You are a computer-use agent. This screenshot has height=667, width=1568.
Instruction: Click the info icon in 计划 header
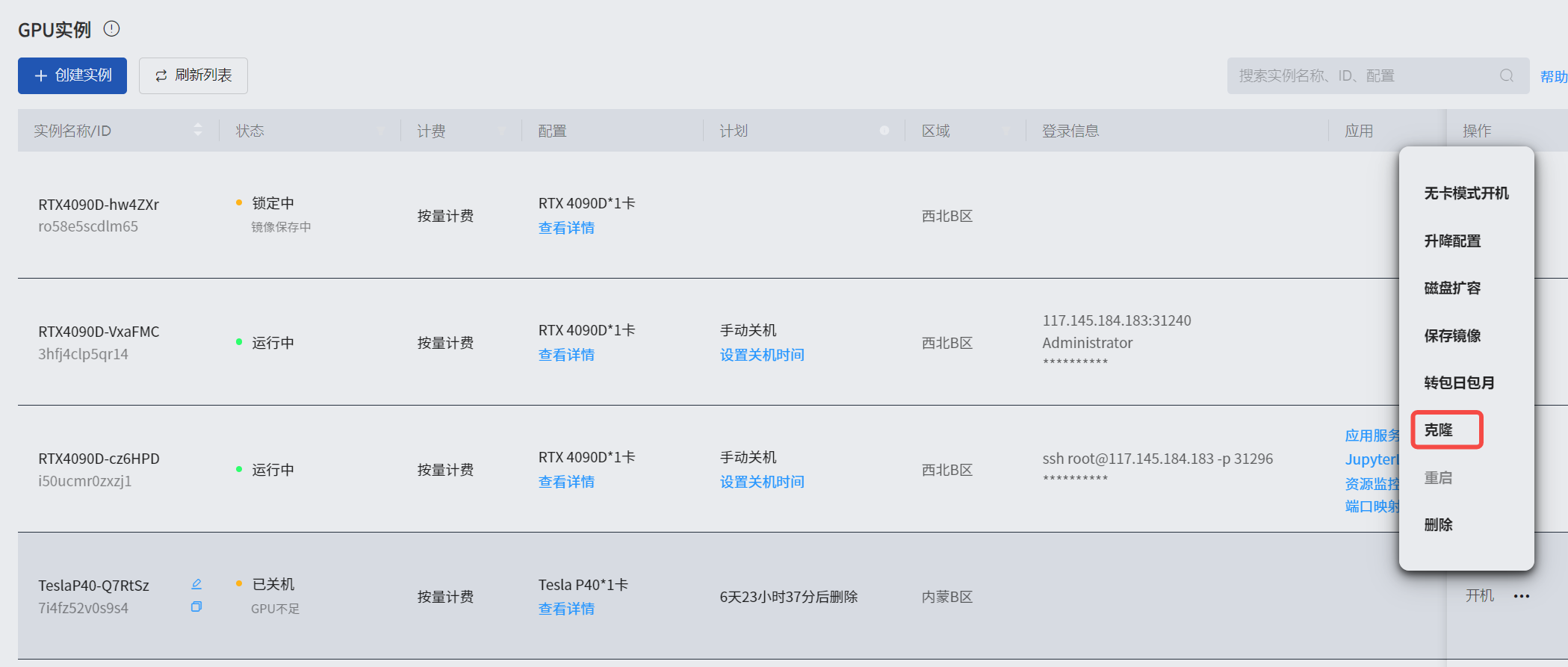click(x=884, y=131)
